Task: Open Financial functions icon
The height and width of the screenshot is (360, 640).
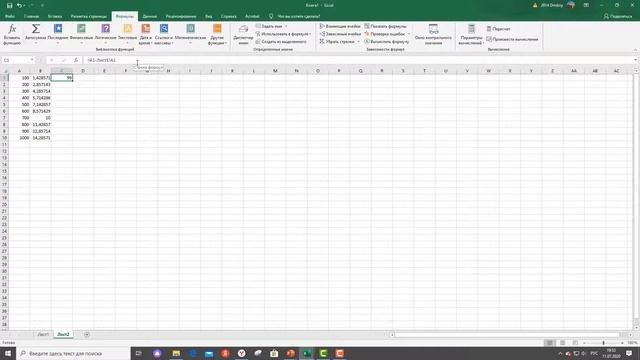Action: pyautogui.click(x=81, y=28)
